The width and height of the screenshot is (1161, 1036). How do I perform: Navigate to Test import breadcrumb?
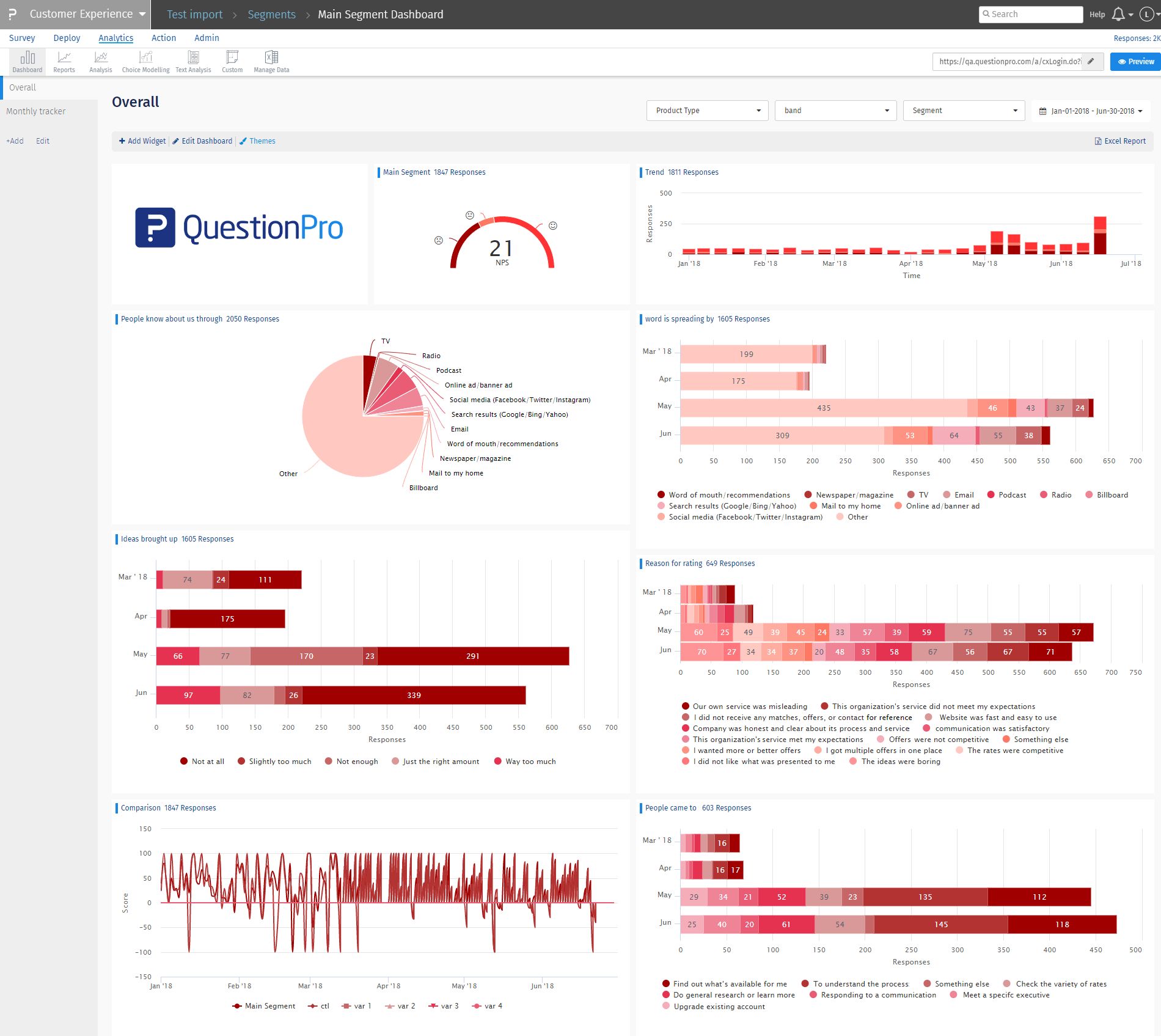195,15
